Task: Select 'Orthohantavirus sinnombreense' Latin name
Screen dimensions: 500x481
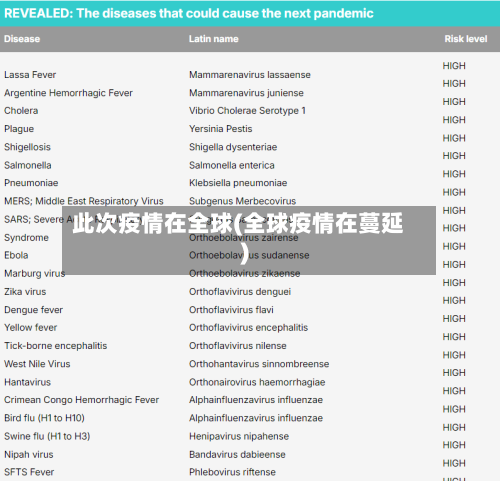Action: [x=259, y=364]
